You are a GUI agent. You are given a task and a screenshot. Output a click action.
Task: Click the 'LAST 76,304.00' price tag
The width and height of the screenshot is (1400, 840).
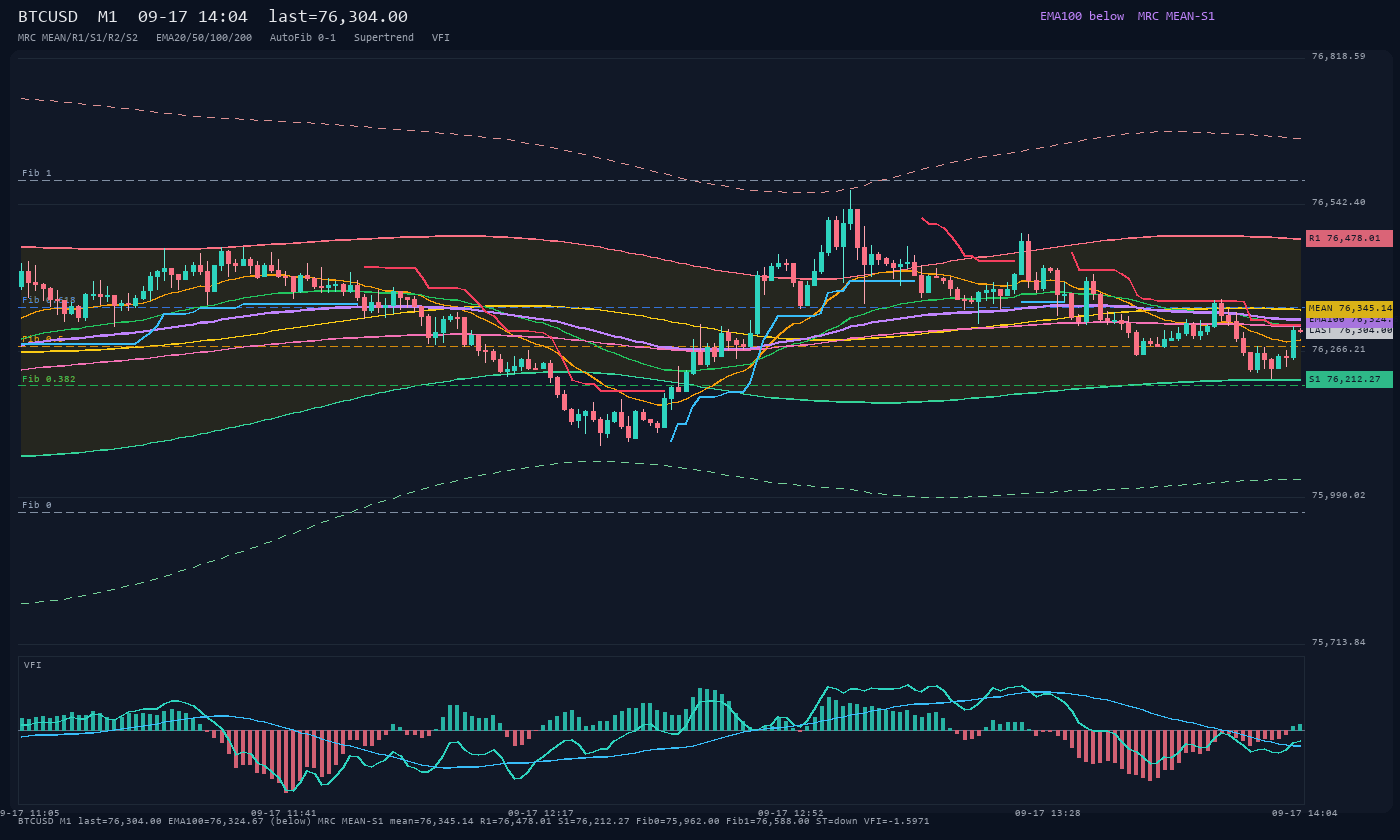click(x=1349, y=331)
